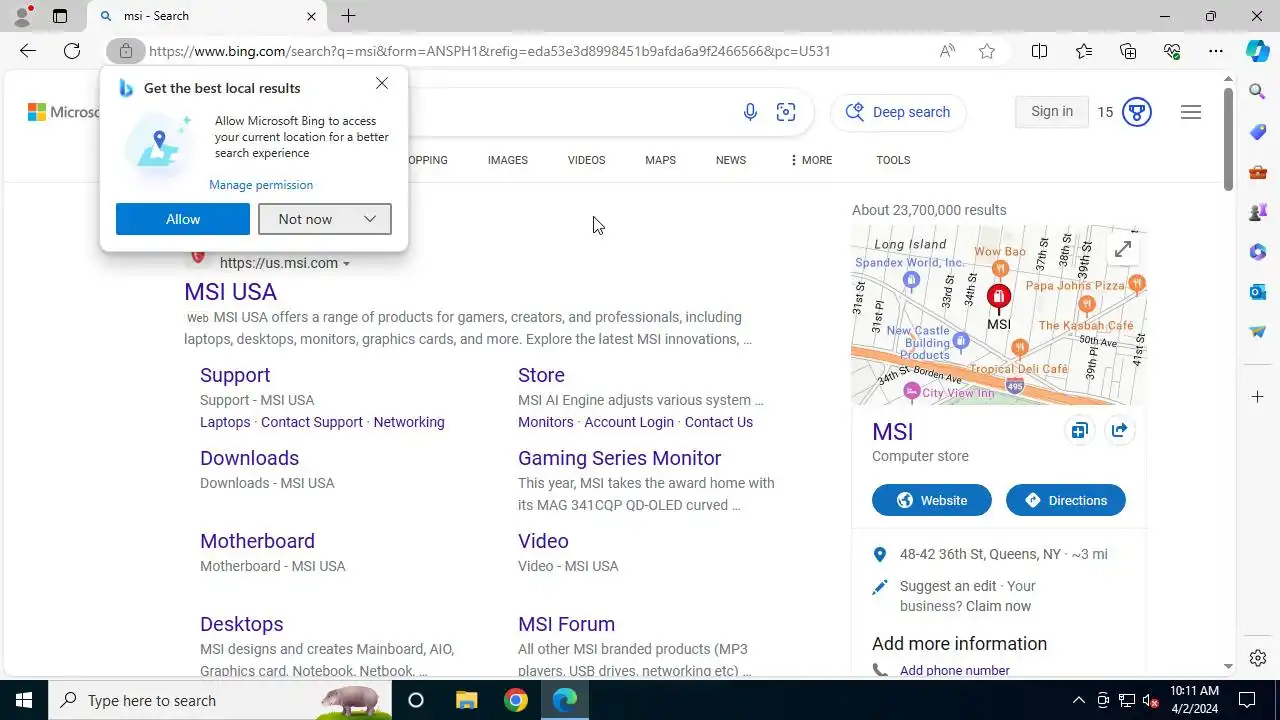1280x720 pixels.
Task: Open the browser profile icon
Action: (x=22, y=16)
